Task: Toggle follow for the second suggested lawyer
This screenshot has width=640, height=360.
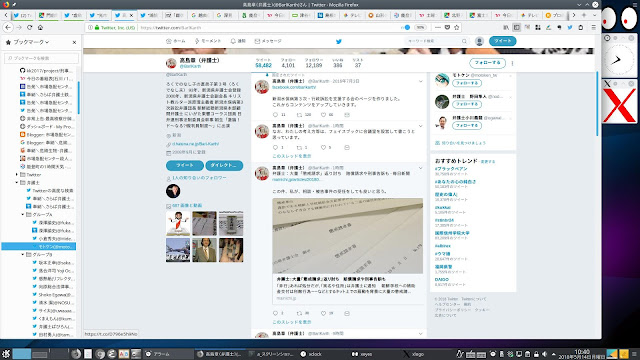Action: coord(467,104)
